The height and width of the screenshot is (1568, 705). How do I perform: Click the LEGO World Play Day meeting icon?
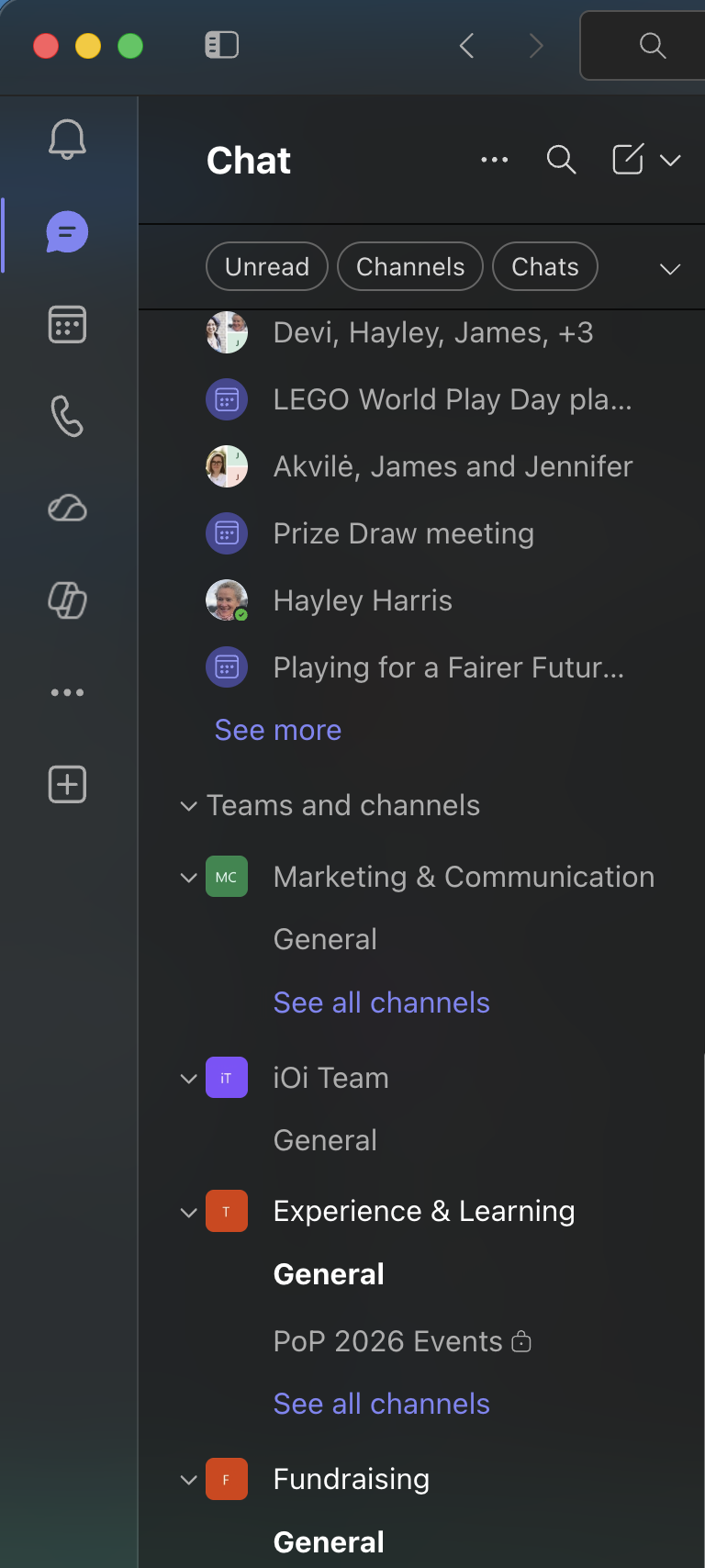[x=227, y=399]
